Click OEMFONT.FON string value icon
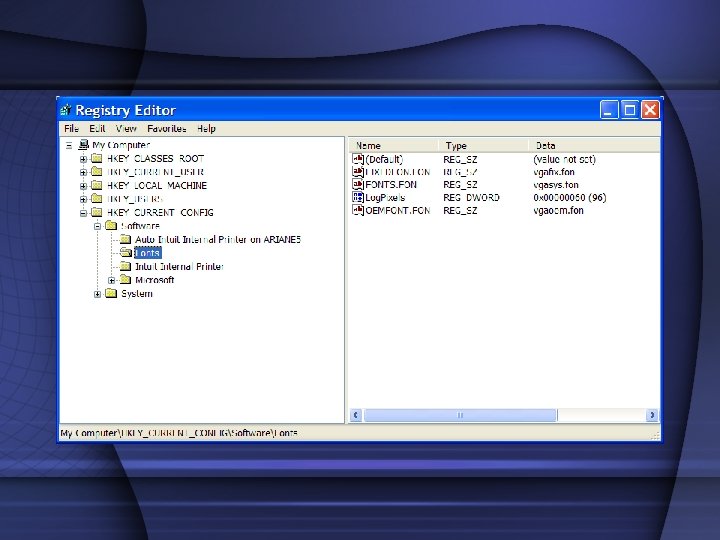The image size is (720, 540). coord(358,210)
